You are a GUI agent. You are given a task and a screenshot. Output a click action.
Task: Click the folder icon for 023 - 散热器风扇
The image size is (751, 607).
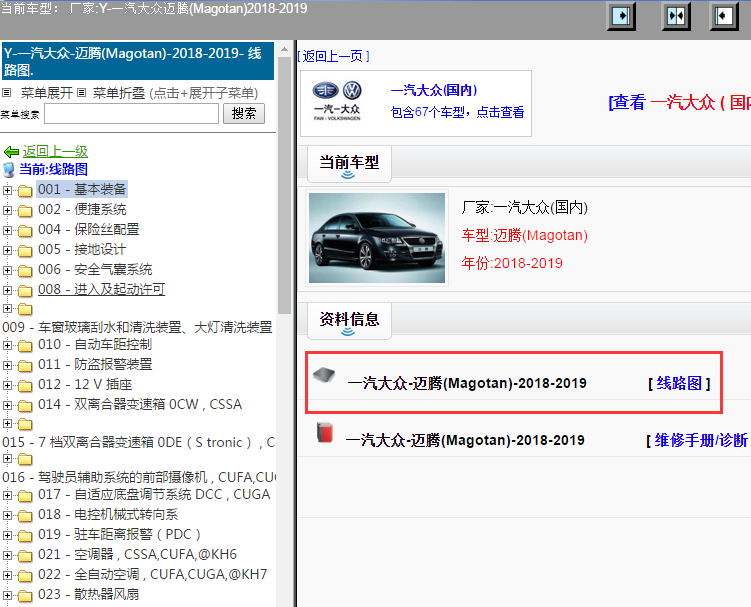[25, 596]
